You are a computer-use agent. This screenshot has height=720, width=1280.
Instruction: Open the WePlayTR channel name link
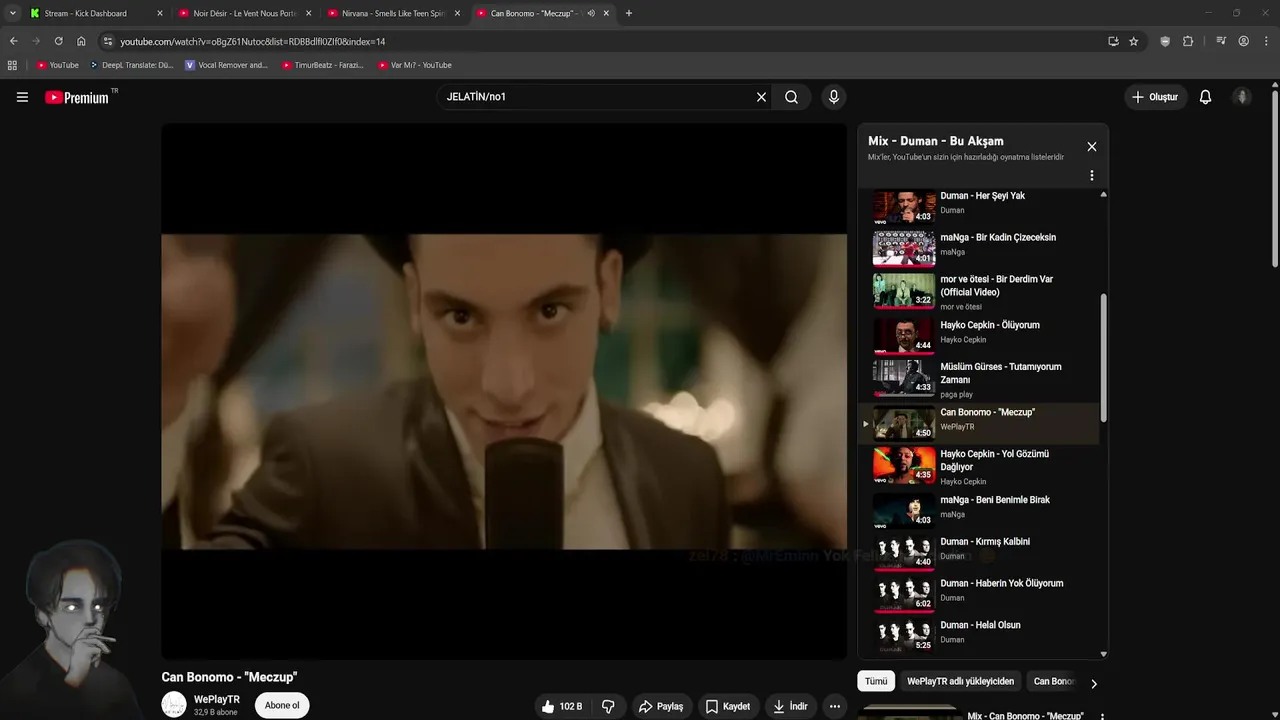pyautogui.click(x=217, y=699)
